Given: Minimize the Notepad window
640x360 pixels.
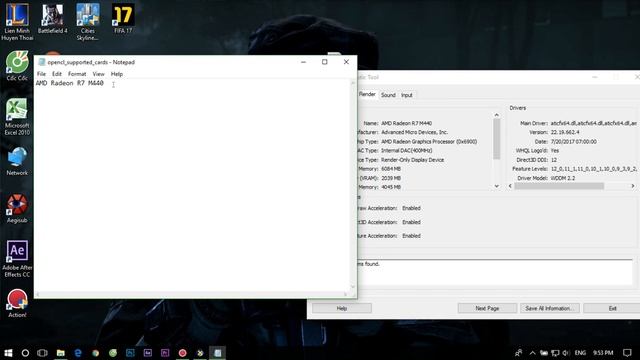Looking at the screenshot, I should pos(303,62).
